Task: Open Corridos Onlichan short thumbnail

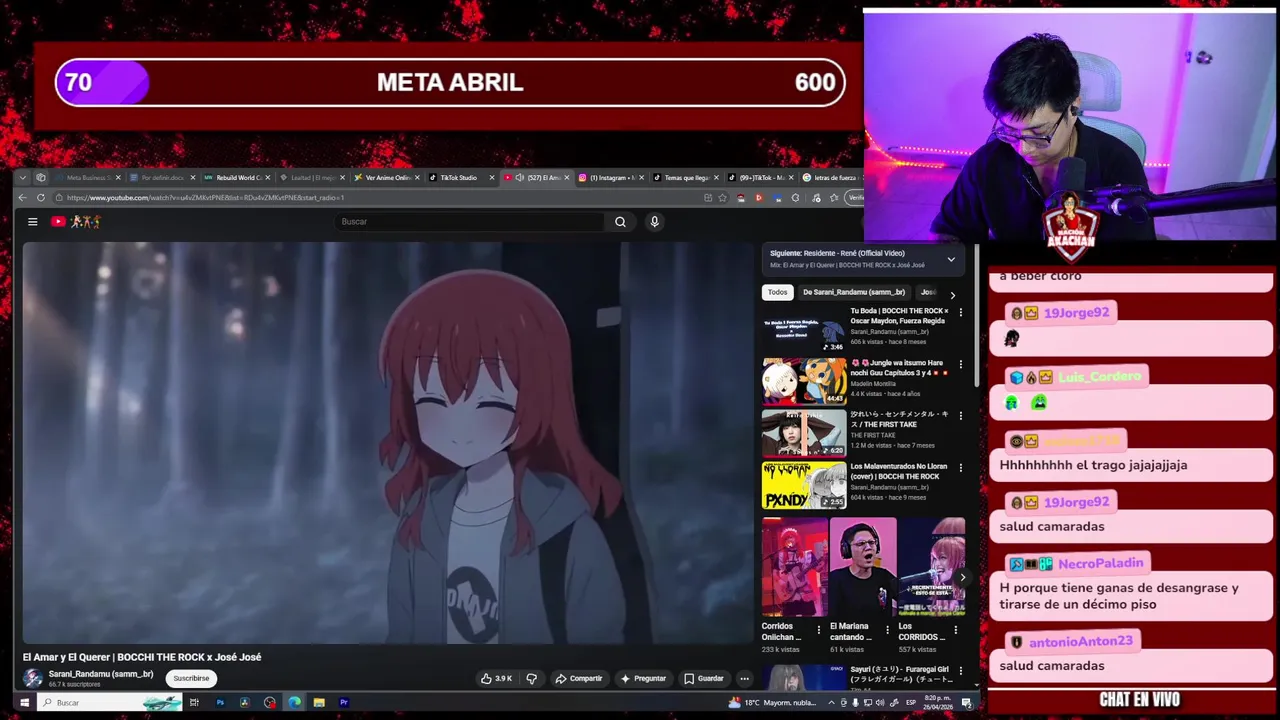Action: (795, 567)
